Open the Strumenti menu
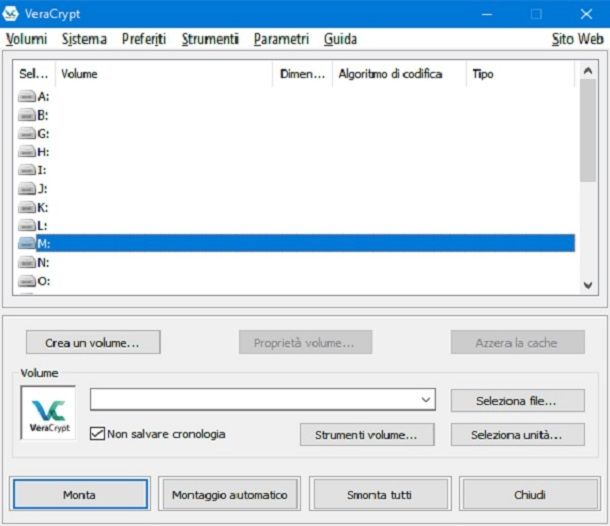Screen dimensions: 610x526 [x=210, y=39]
